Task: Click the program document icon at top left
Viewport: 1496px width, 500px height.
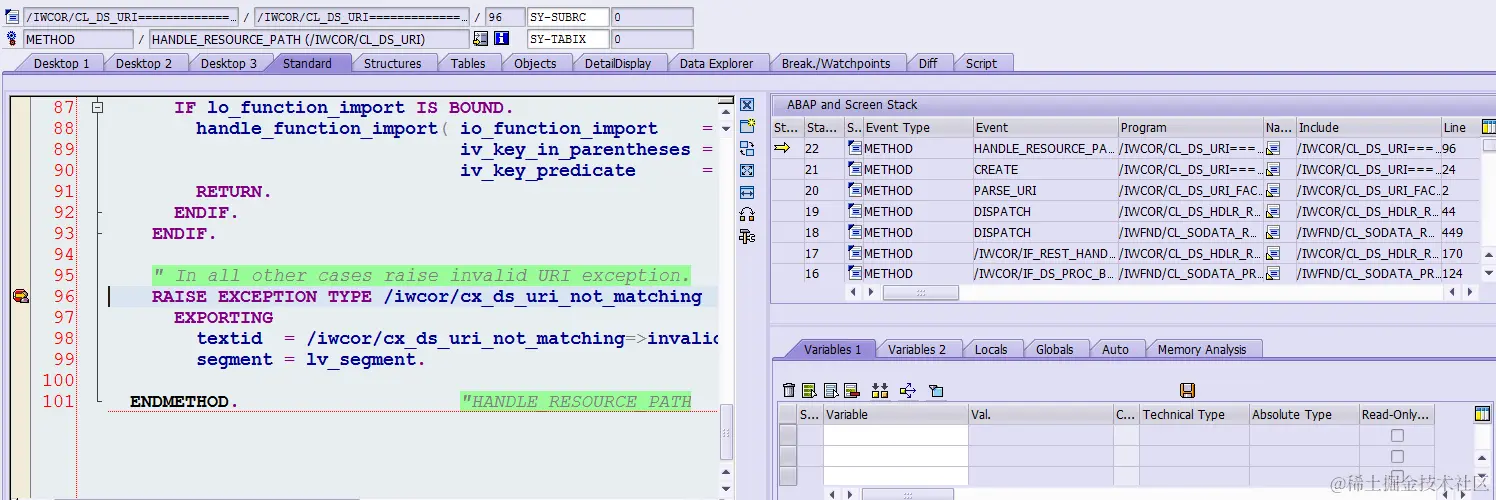Action: (x=11, y=16)
